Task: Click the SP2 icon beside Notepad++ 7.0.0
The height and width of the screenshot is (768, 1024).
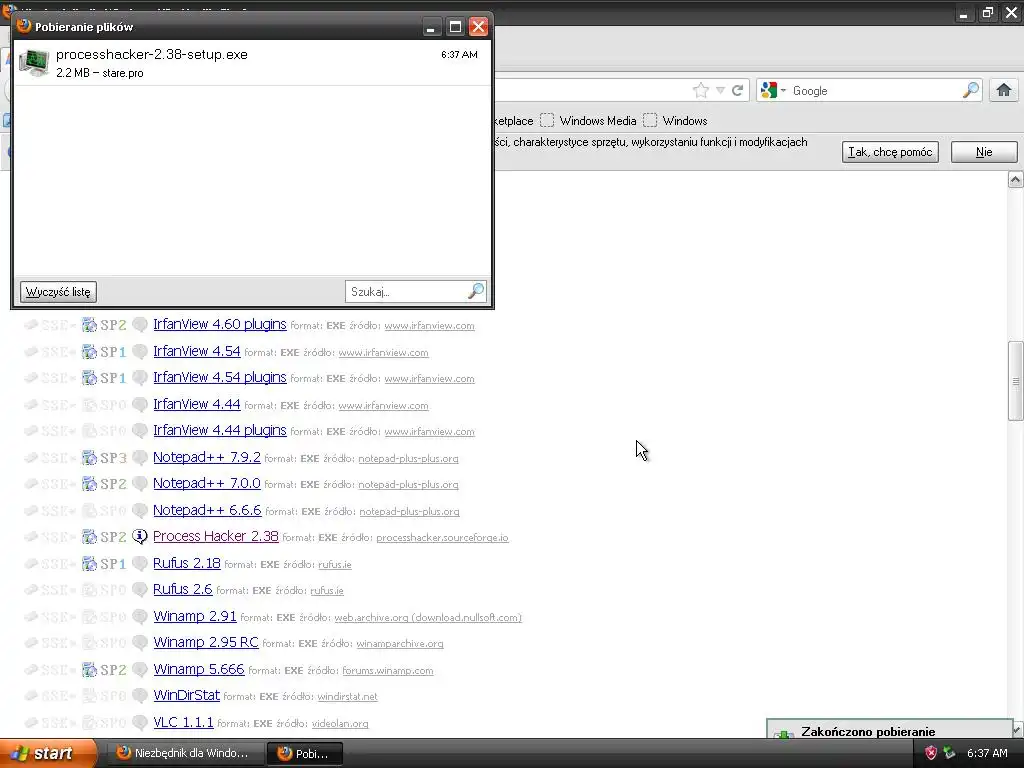Action: pos(104,484)
